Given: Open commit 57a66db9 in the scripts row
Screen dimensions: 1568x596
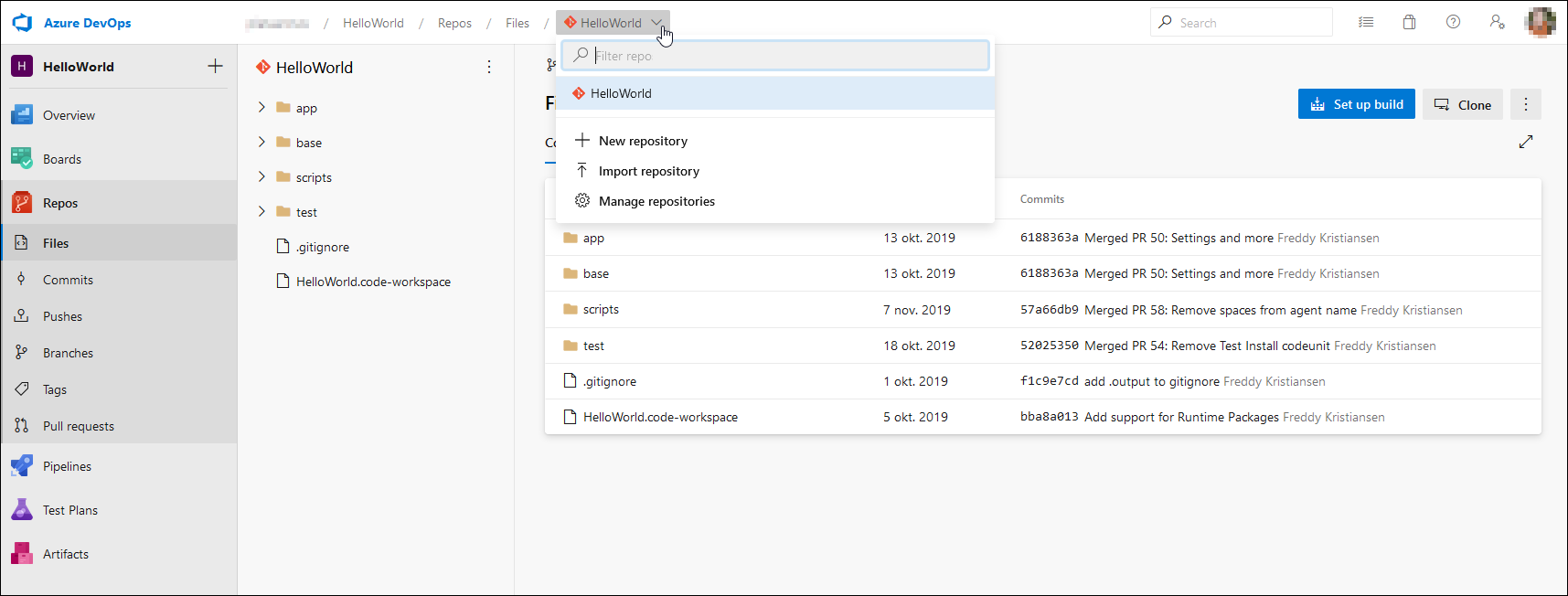Looking at the screenshot, I should click(x=1049, y=310).
